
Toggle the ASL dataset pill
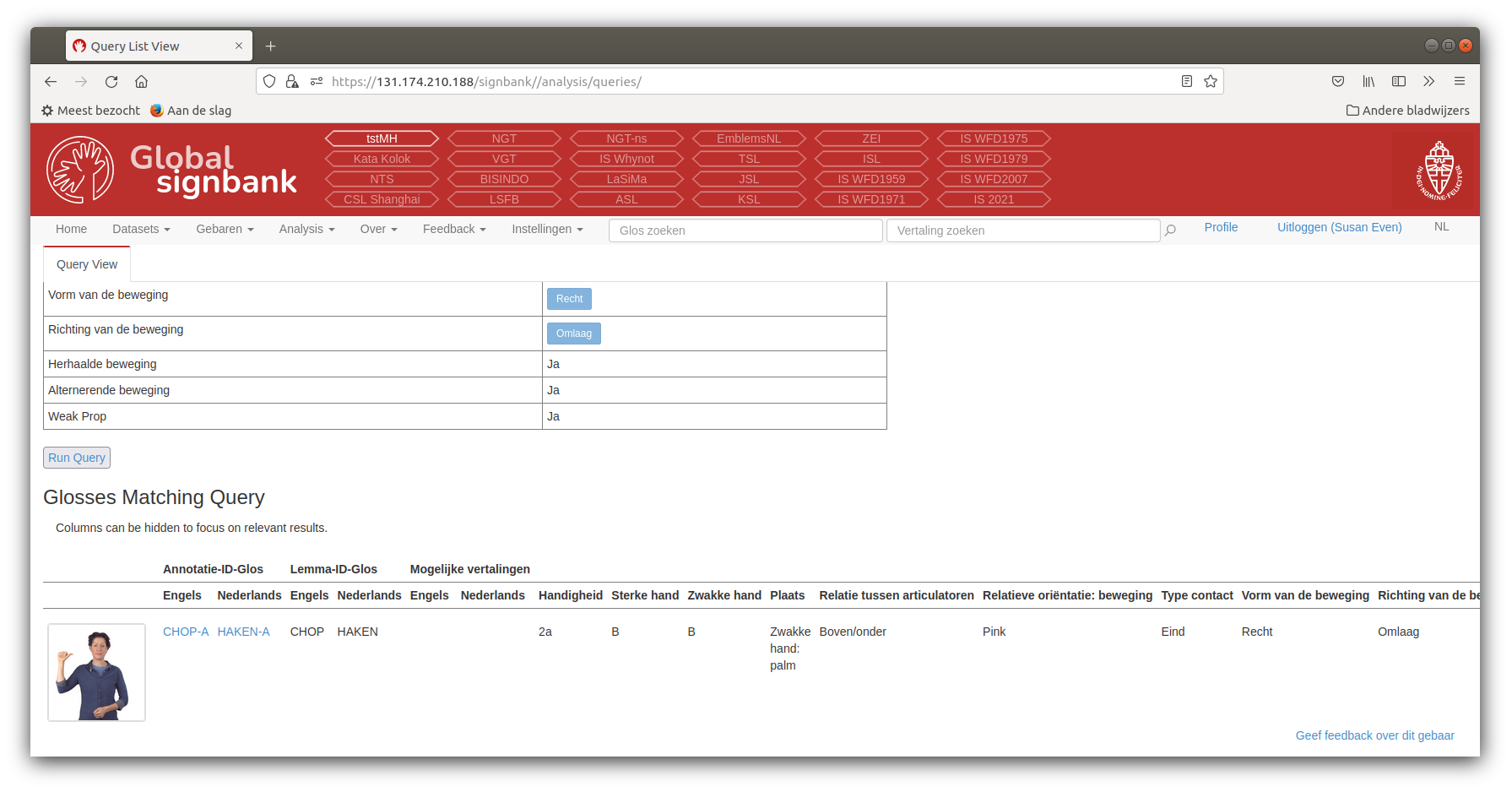click(626, 199)
